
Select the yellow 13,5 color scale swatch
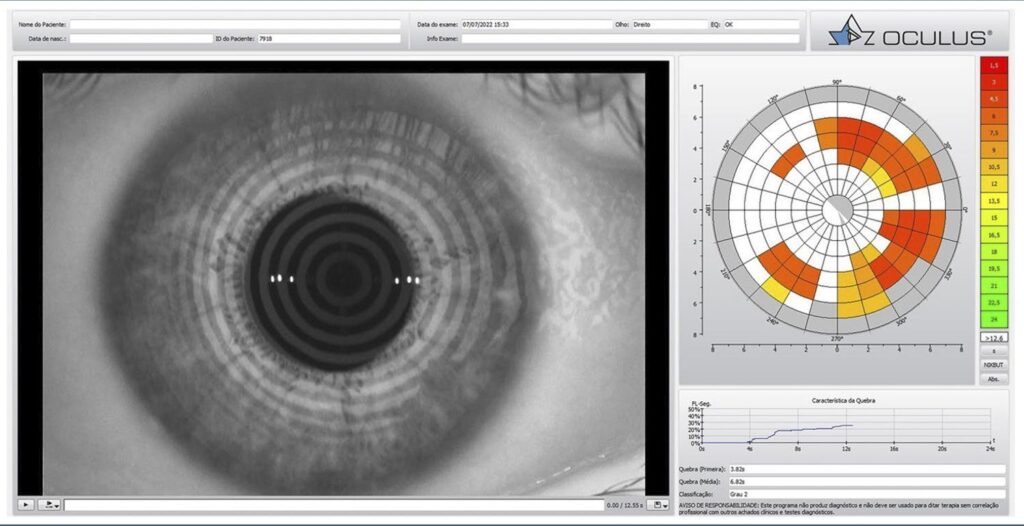(x=994, y=200)
